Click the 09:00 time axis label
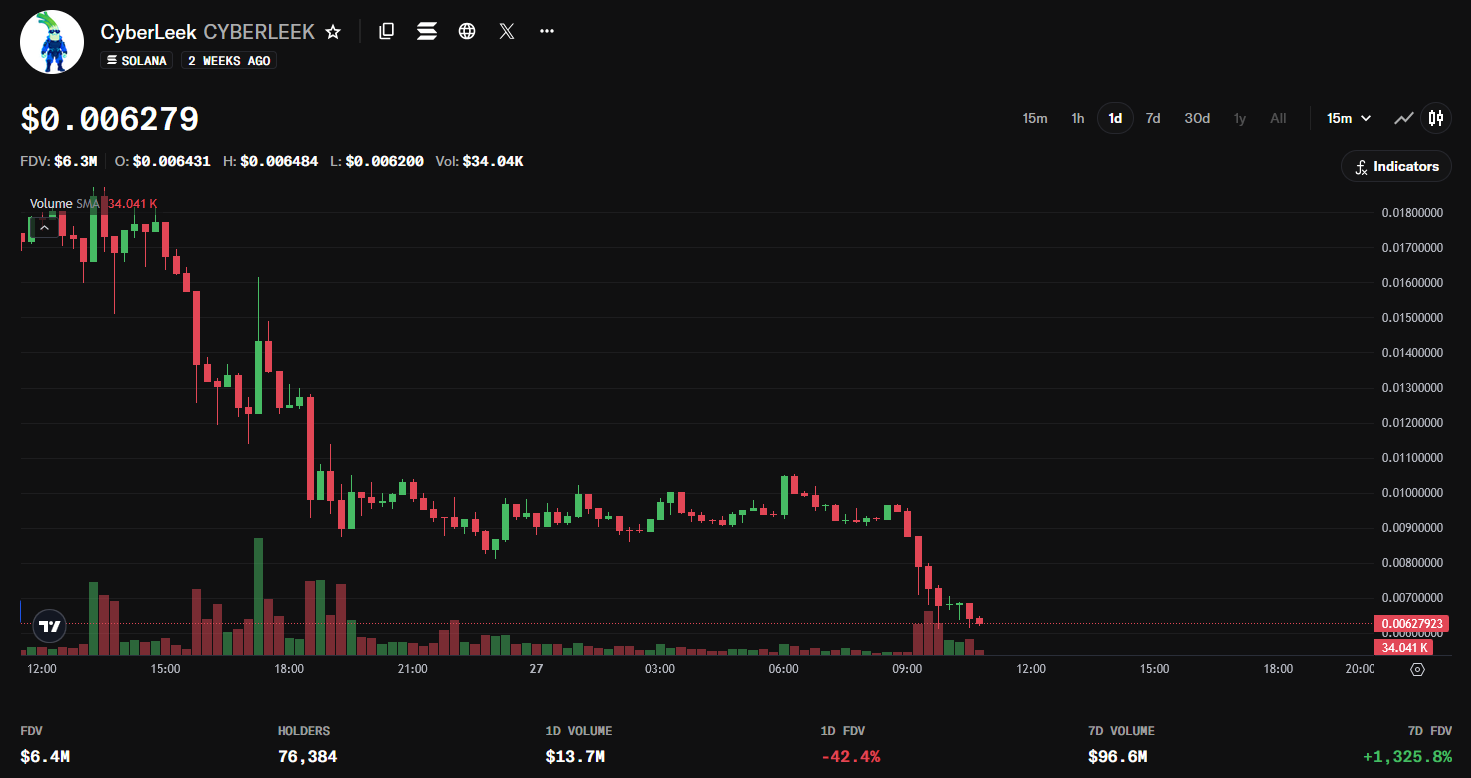 click(x=907, y=669)
